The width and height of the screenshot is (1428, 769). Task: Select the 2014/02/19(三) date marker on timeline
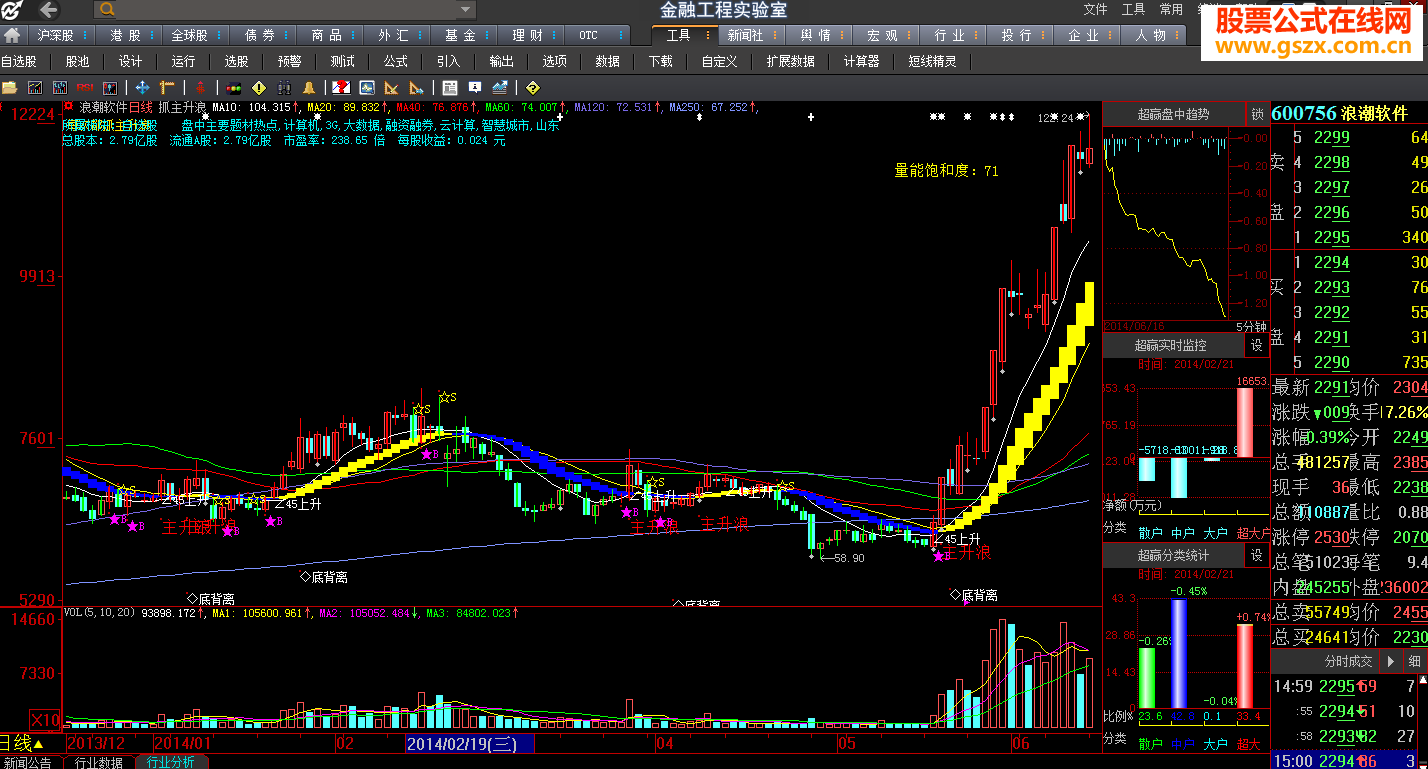tap(468, 744)
